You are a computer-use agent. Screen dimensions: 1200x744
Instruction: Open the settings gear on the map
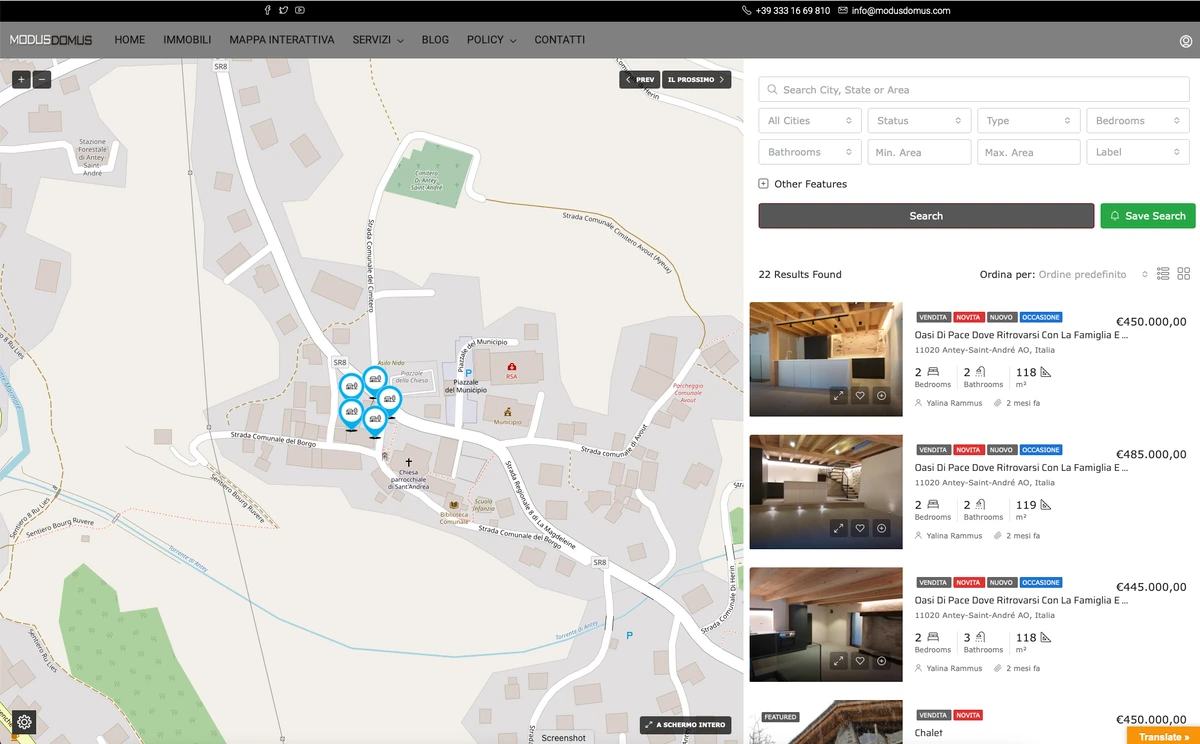pos(25,721)
